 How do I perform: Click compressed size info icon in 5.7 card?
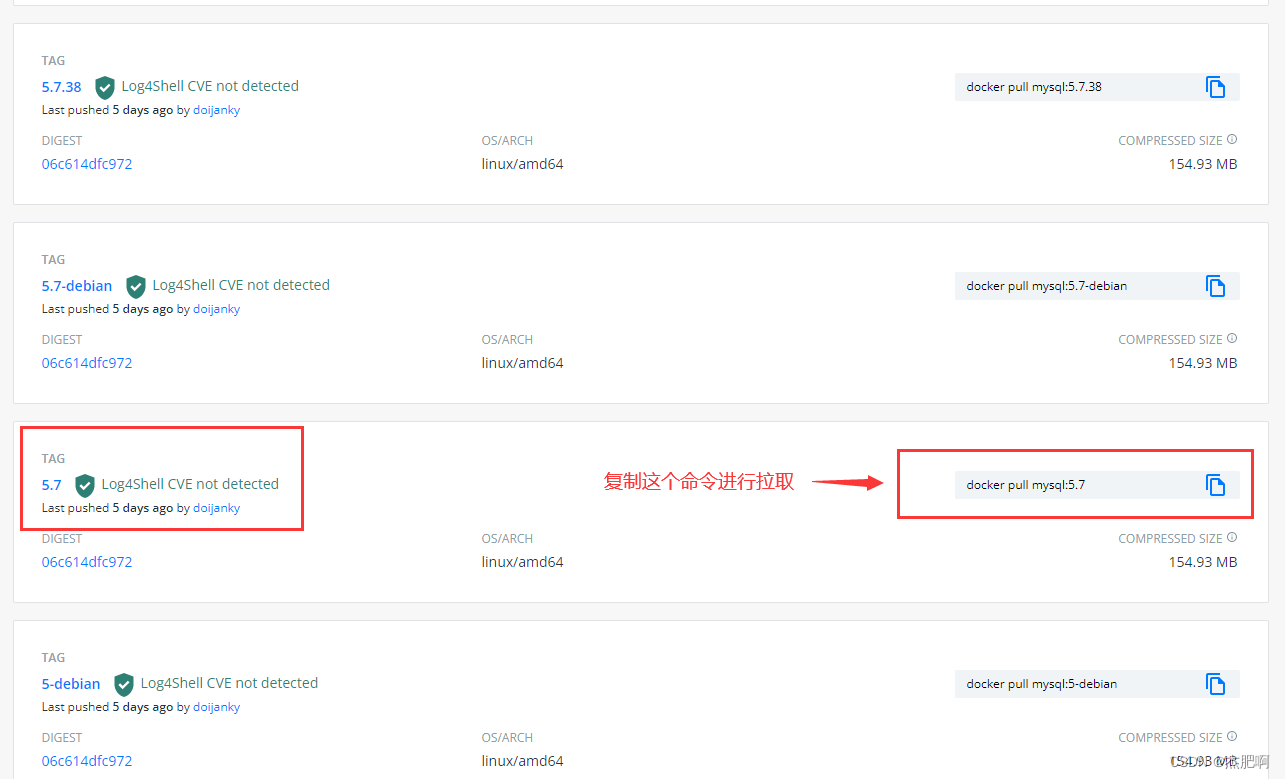(1232, 538)
